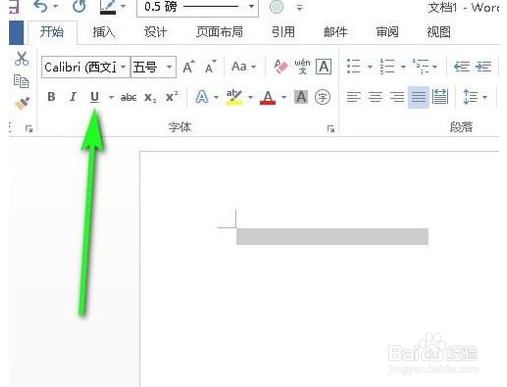Increase paragraph indent

[483, 67]
